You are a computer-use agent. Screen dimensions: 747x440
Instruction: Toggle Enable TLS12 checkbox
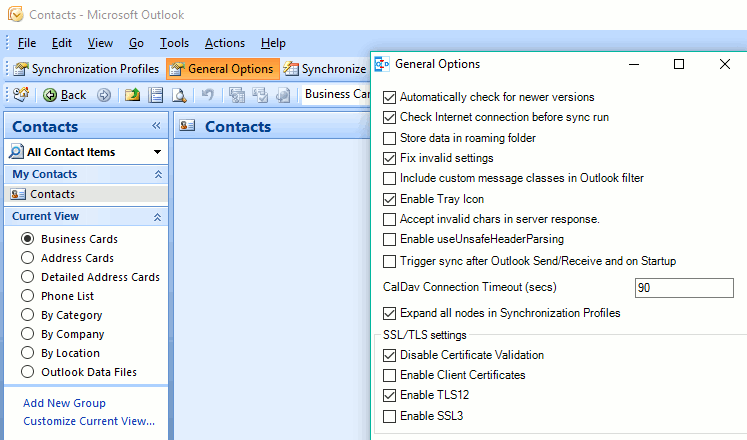389,395
